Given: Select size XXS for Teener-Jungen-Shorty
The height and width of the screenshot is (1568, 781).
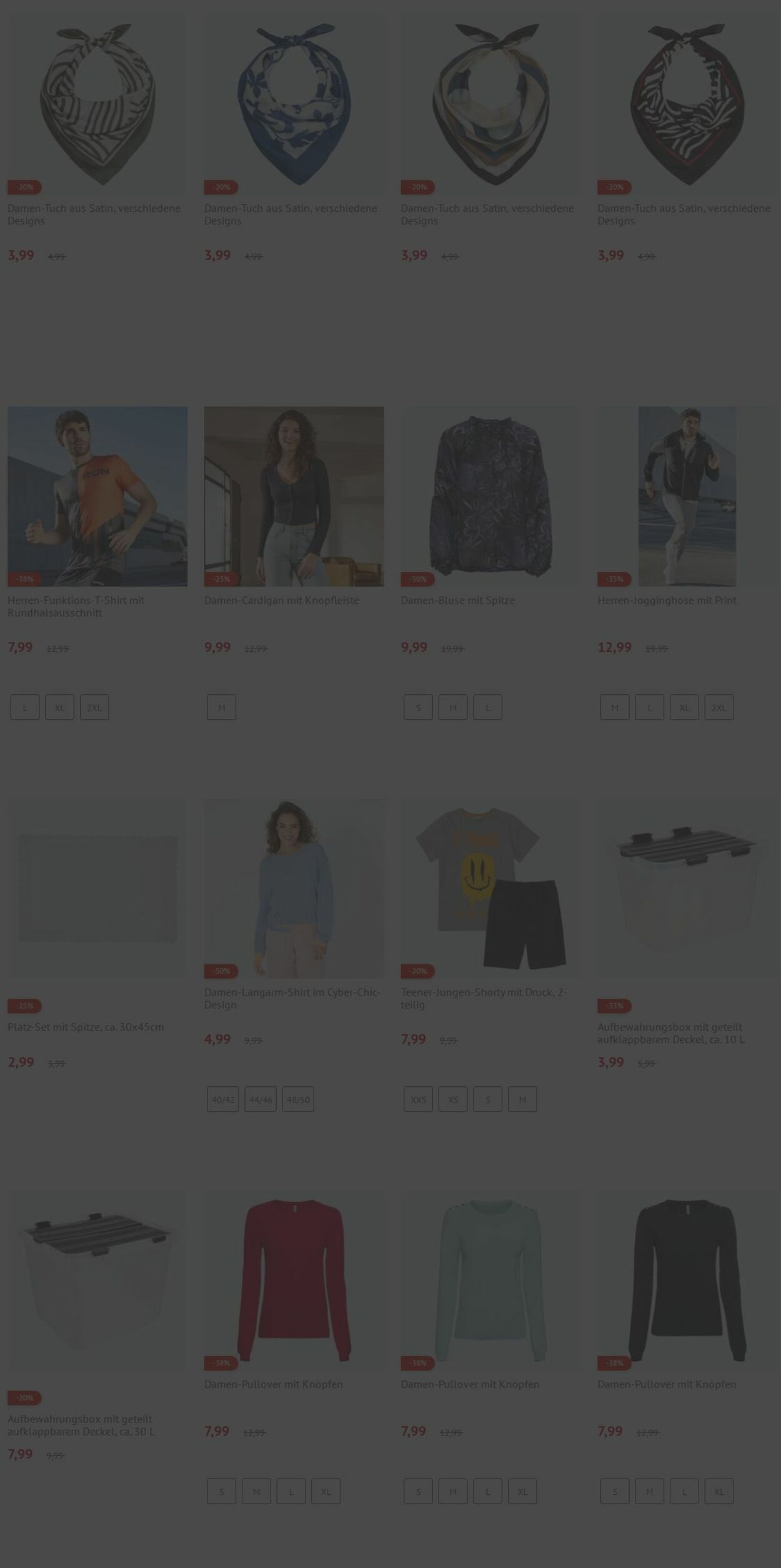Looking at the screenshot, I should pyautogui.click(x=418, y=1099).
